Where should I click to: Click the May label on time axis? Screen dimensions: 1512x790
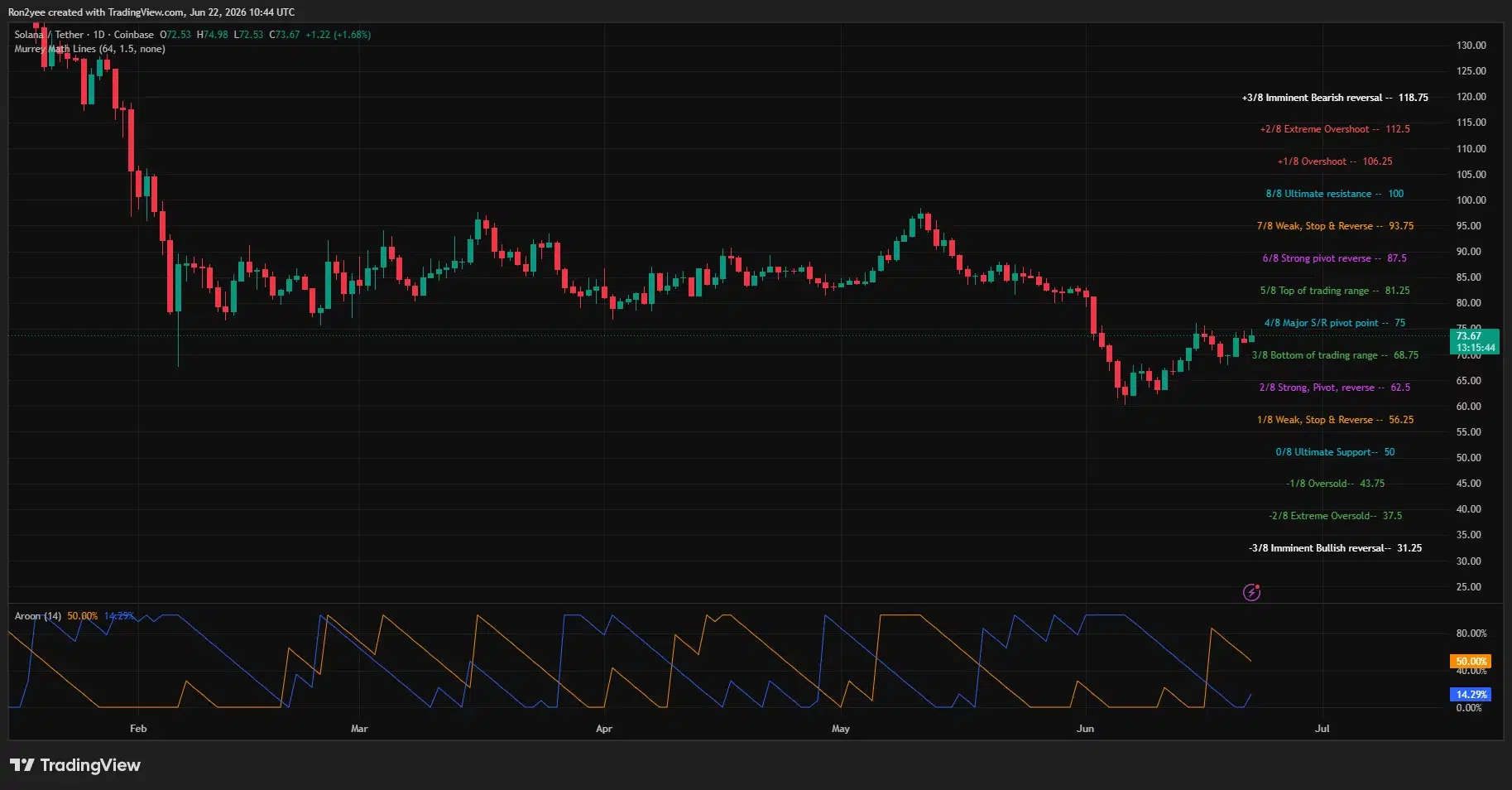pyautogui.click(x=841, y=729)
